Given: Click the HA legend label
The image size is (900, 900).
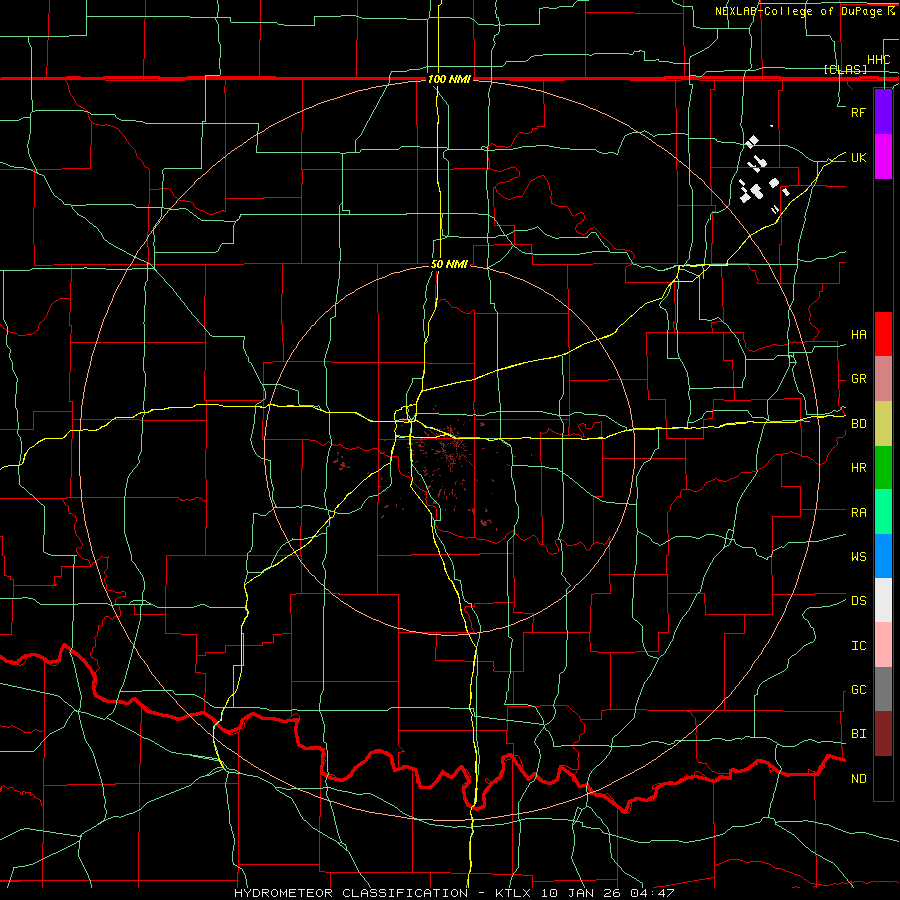Looking at the screenshot, I should tap(858, 335).
